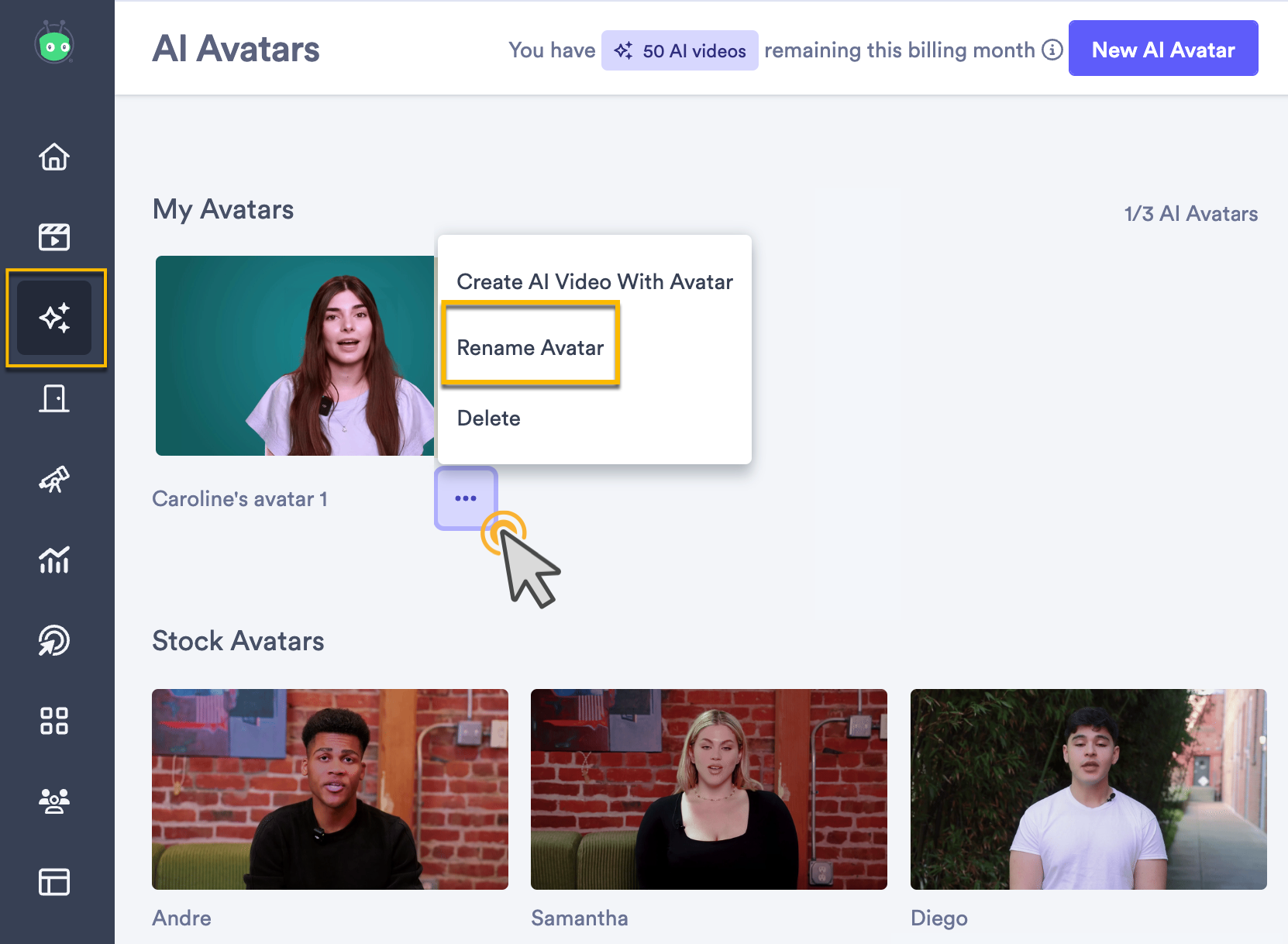Click the 50 AI videos badge
The width and height of the screenshot is (1288, 944).
(x=680, y=50)
